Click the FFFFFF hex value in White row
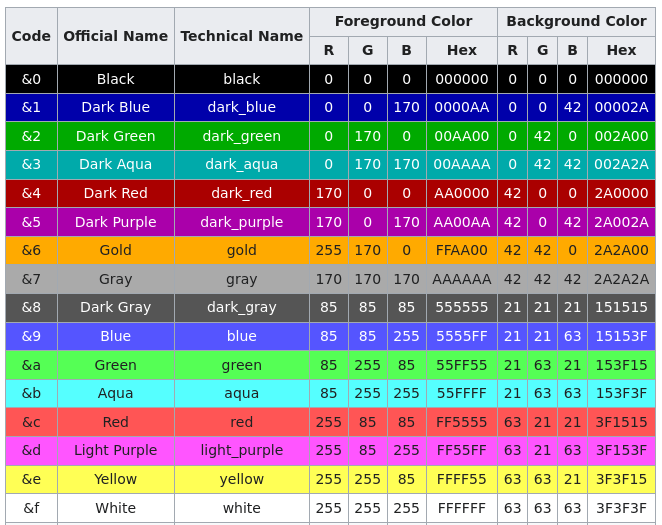Viewport: 662px width, 525px height. coord(461,508)
